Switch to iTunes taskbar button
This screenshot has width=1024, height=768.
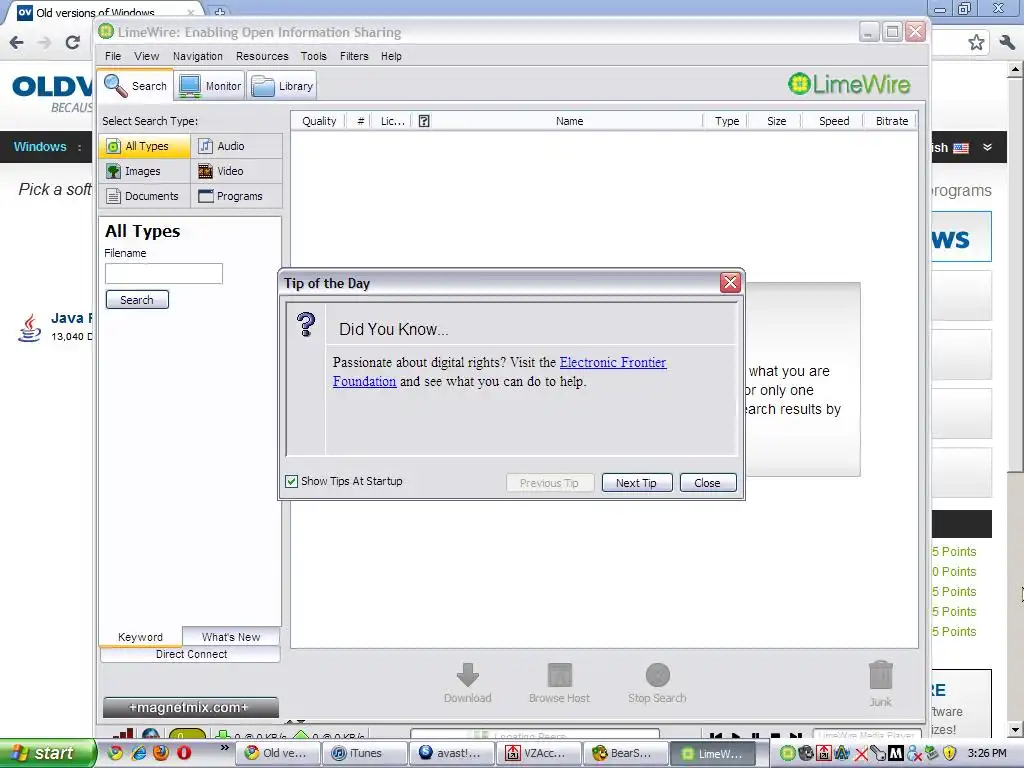(x=365, y=753)
